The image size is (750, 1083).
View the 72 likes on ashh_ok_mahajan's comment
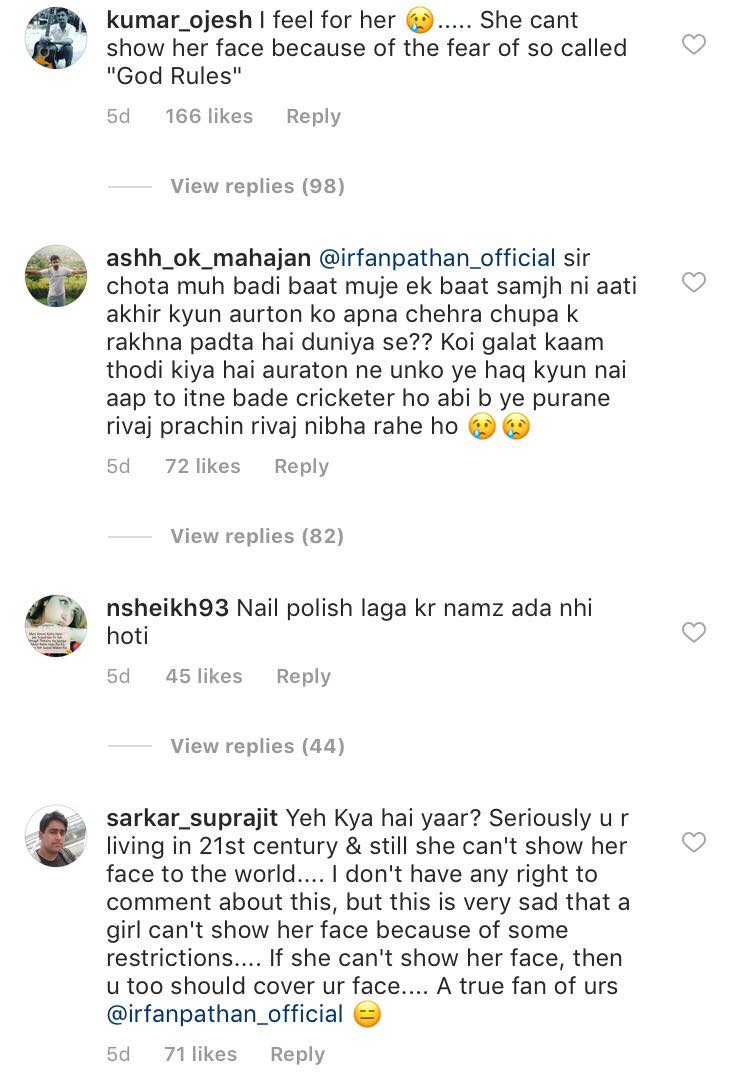[203, 466]
